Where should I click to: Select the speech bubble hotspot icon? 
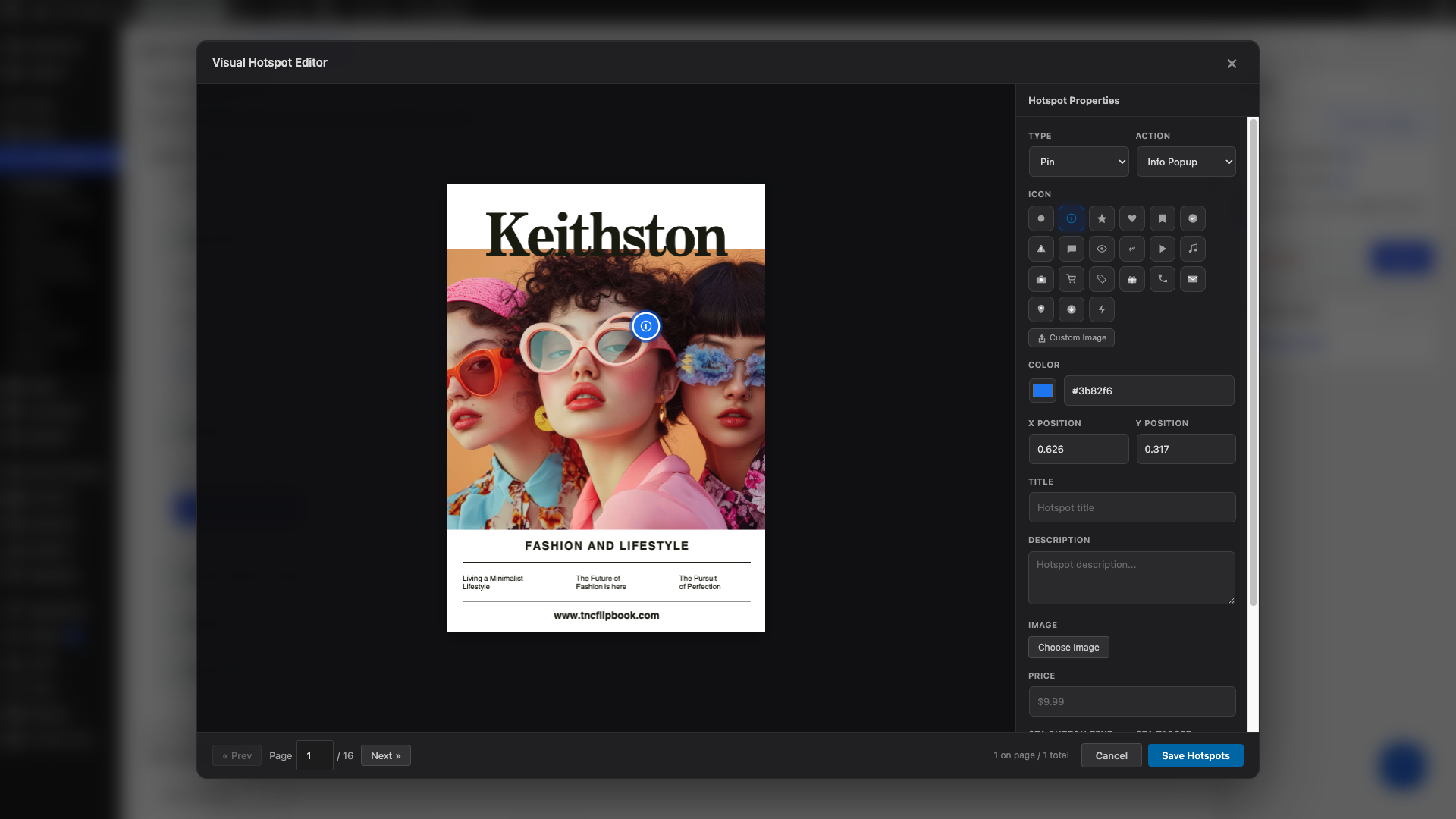click(1072, 249)
